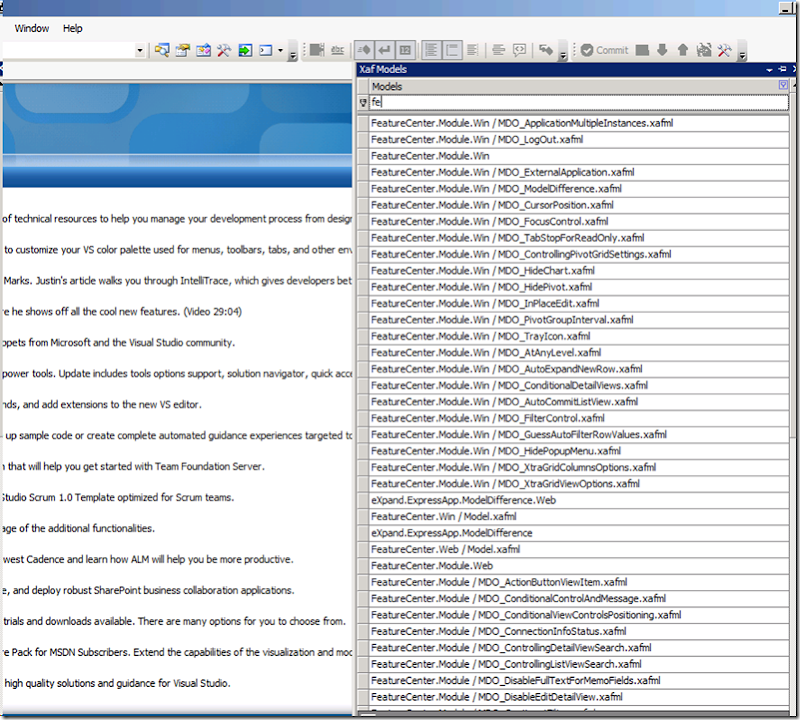The width and height of the screenshot is (800, 720).
Task: Open the Solution Explorer toolbar icon
Action: tap(162, 50)
